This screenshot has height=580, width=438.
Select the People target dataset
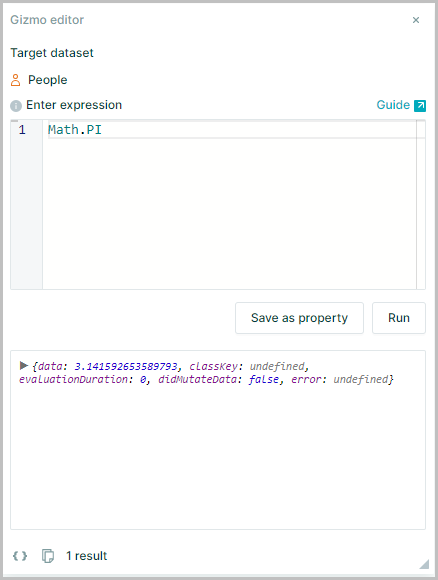(x=48, y=80)
